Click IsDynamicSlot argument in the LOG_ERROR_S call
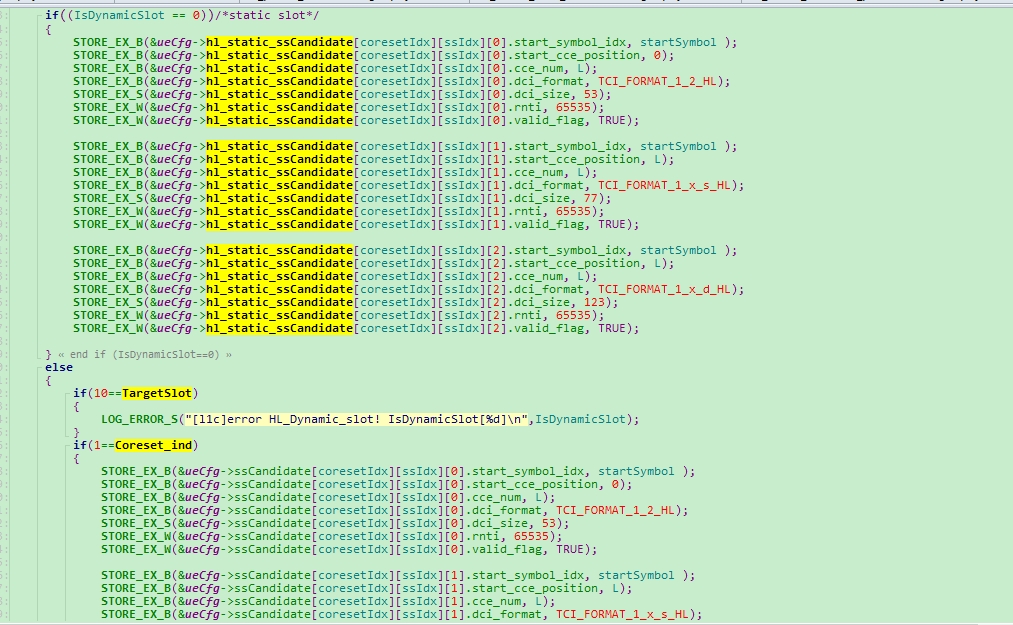This screenshot has height=625, width=1013. point(580,419)
